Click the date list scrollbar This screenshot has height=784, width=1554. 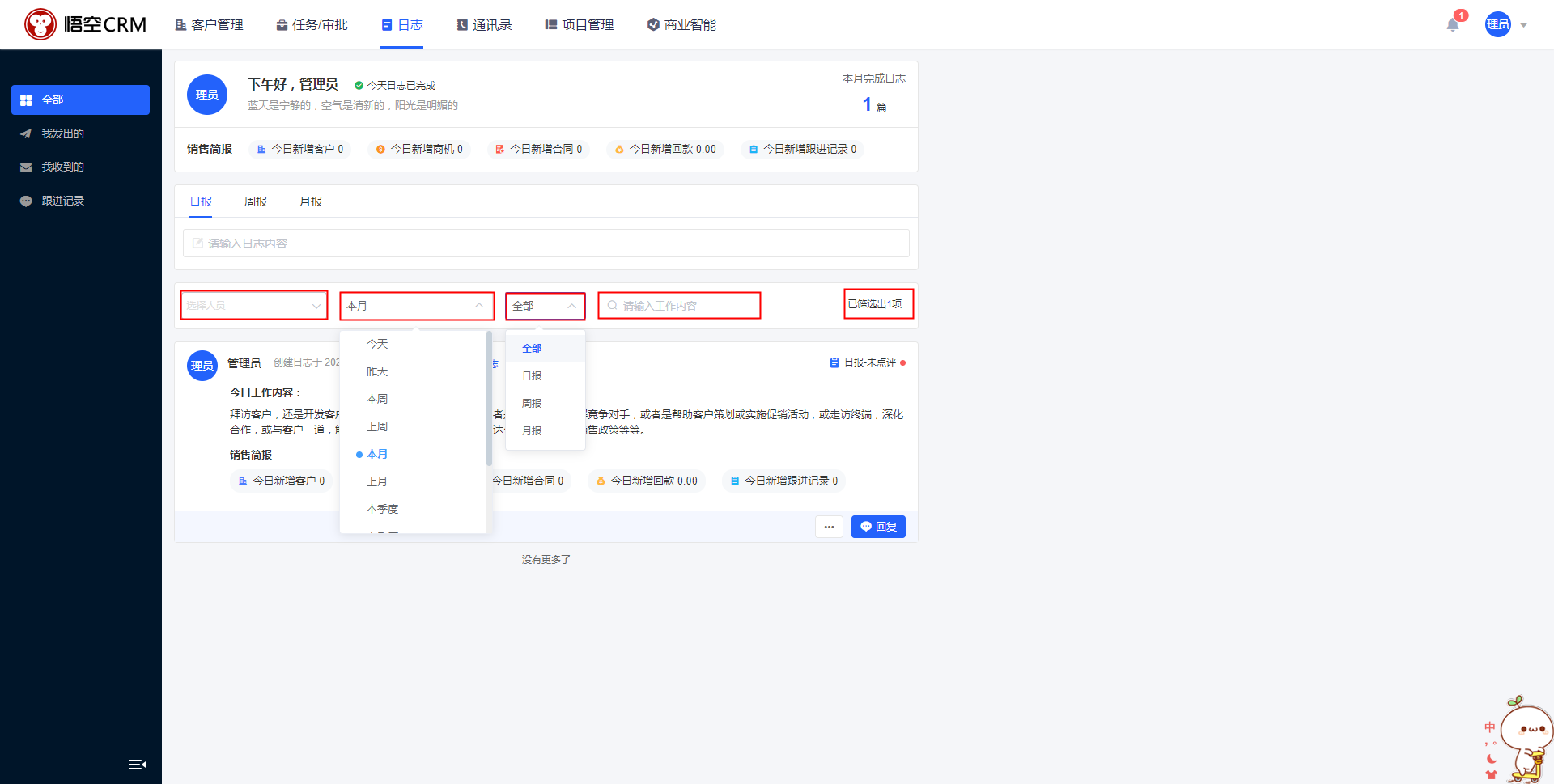pyautogui.click(x=489, y=398)
